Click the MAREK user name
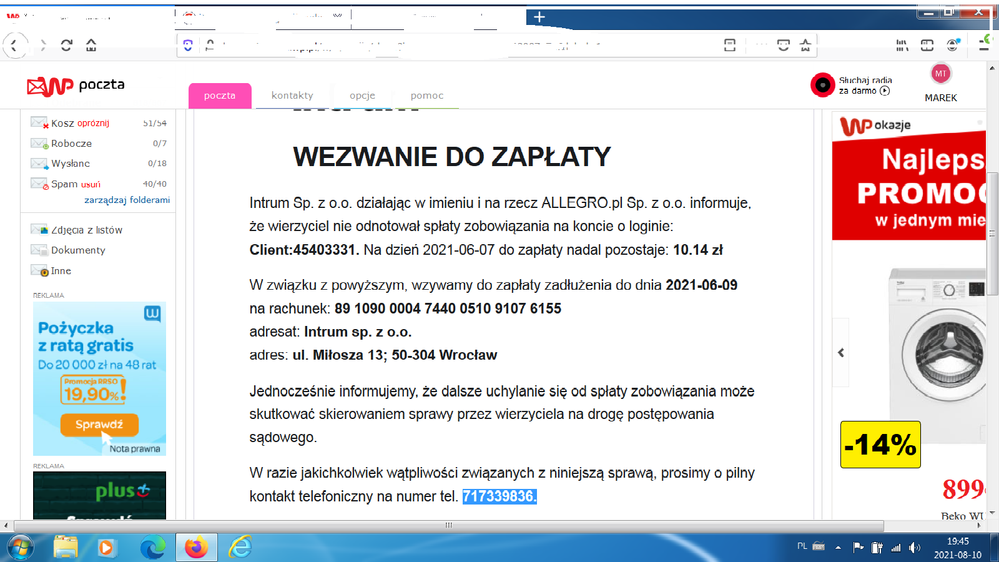999x562 pixels. click(940, 98)
